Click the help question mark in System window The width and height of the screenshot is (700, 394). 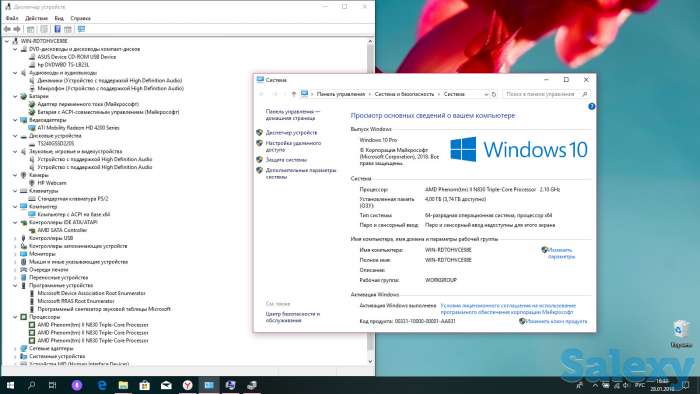click(x=592, y=106)
